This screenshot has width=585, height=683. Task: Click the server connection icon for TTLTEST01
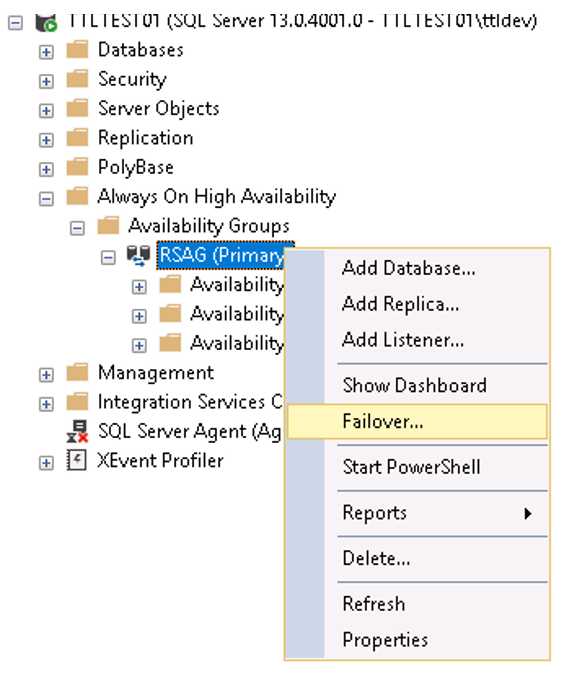click(x=46, y=22)
